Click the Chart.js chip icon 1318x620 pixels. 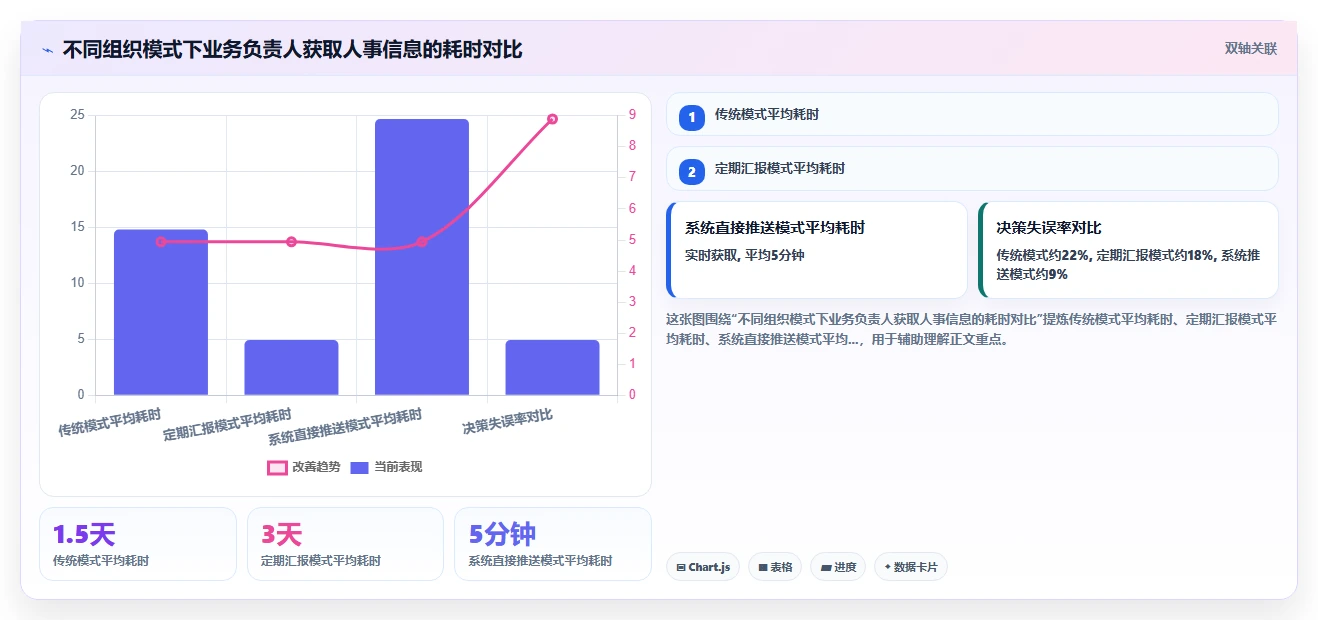(x=681, y=567)
